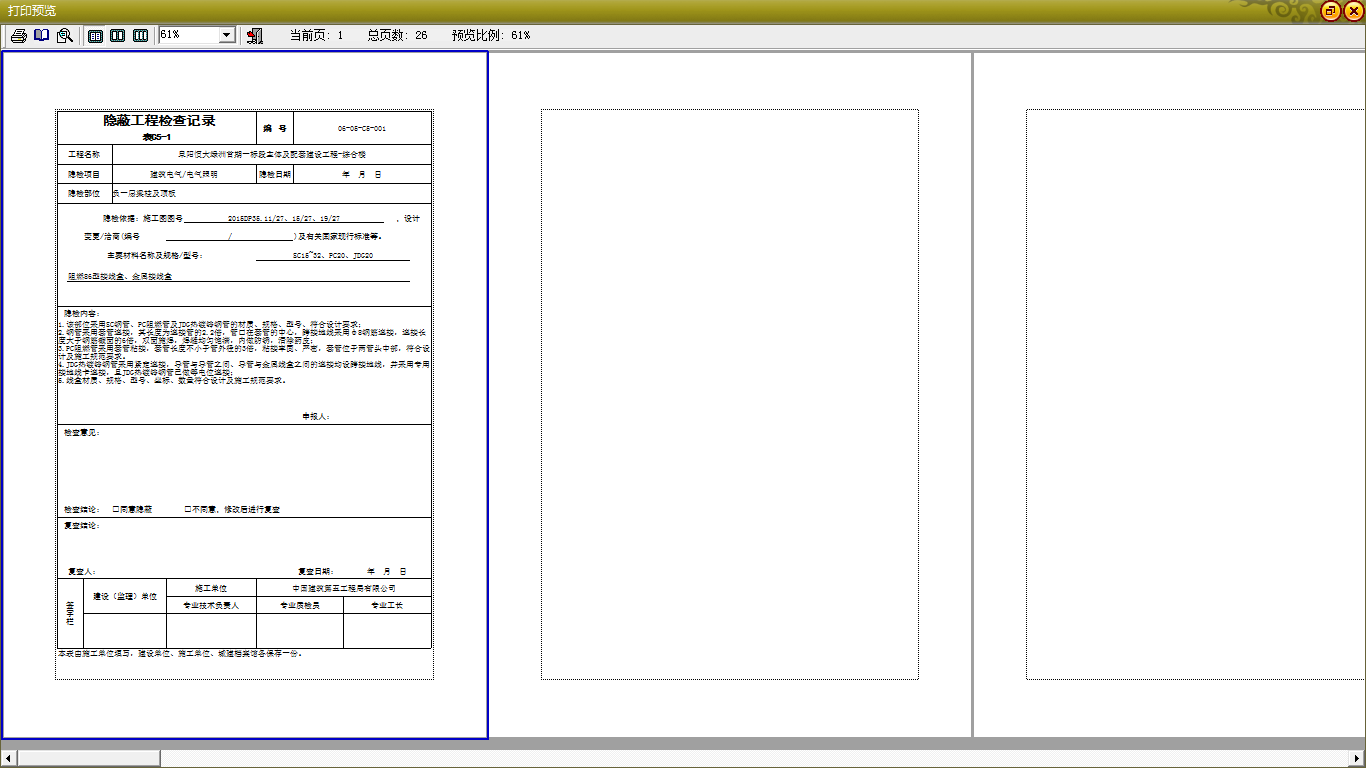
Task: Select the blank second page preview
Action: [x=729, y=394]
